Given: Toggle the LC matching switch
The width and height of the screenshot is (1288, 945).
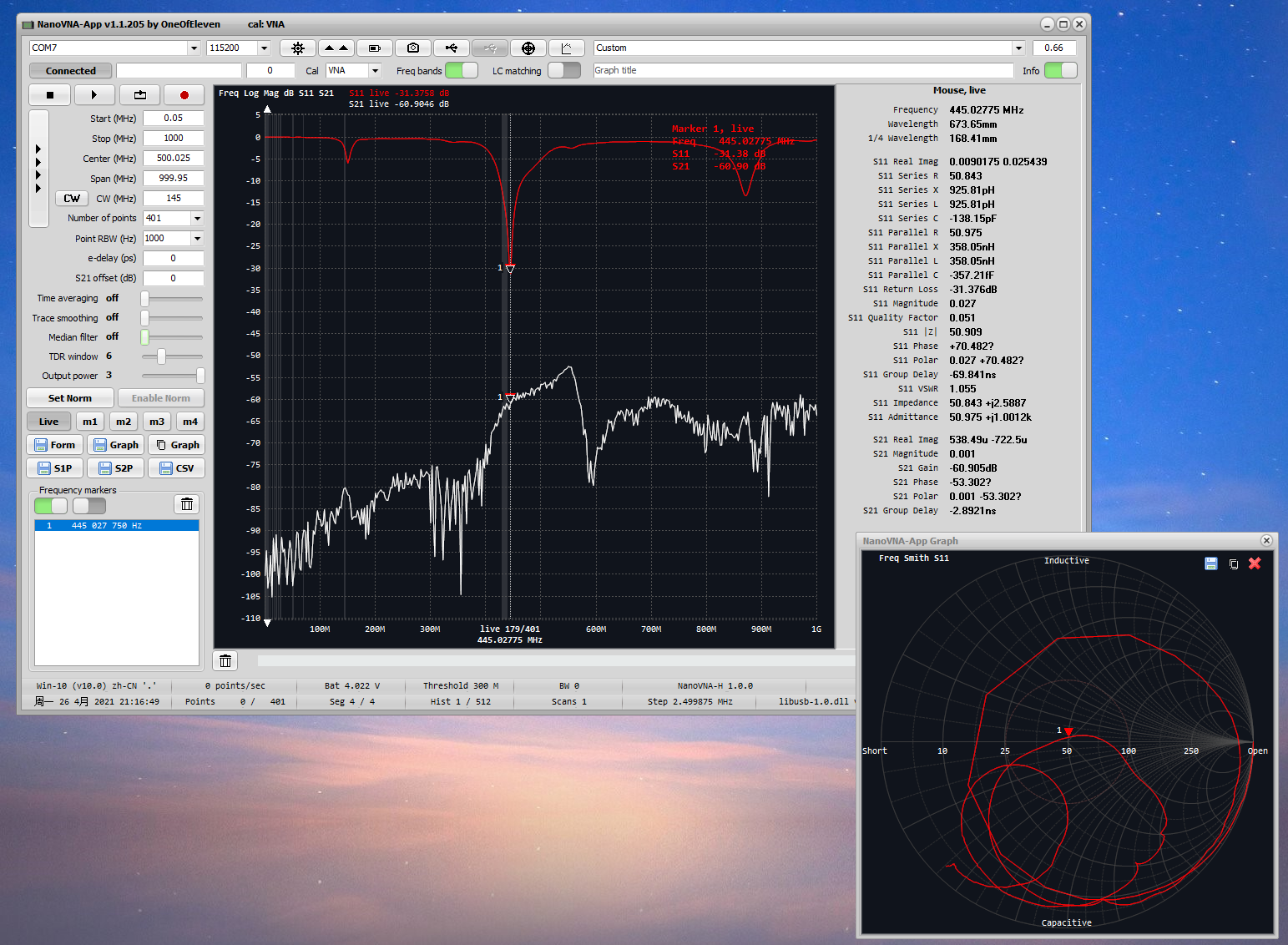Looking at the screenshot, I should pyautogui.click(x=564, y=70).
